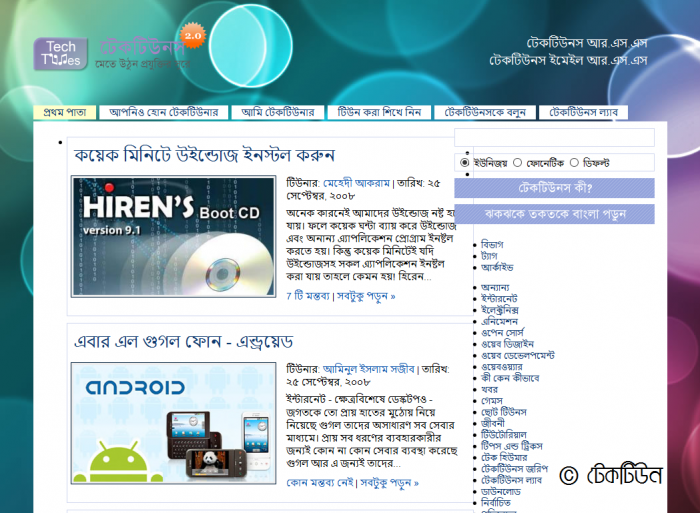Open the Hiren's Boot CD thumbnail
The height and width of the screenshot is (513, 700).
(x=174, y=236)
